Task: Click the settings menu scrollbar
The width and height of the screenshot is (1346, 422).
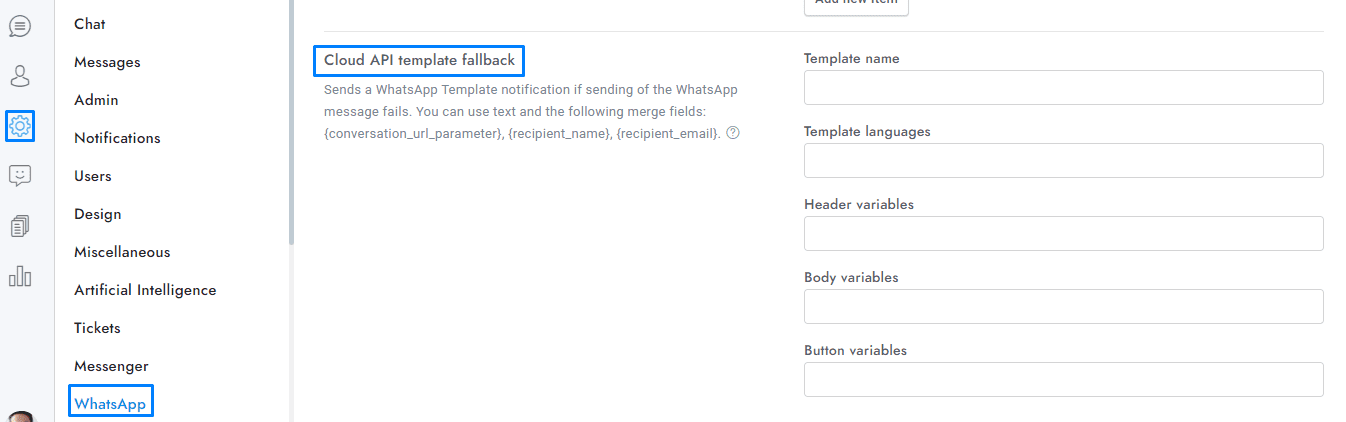Action: click(291, 120)
